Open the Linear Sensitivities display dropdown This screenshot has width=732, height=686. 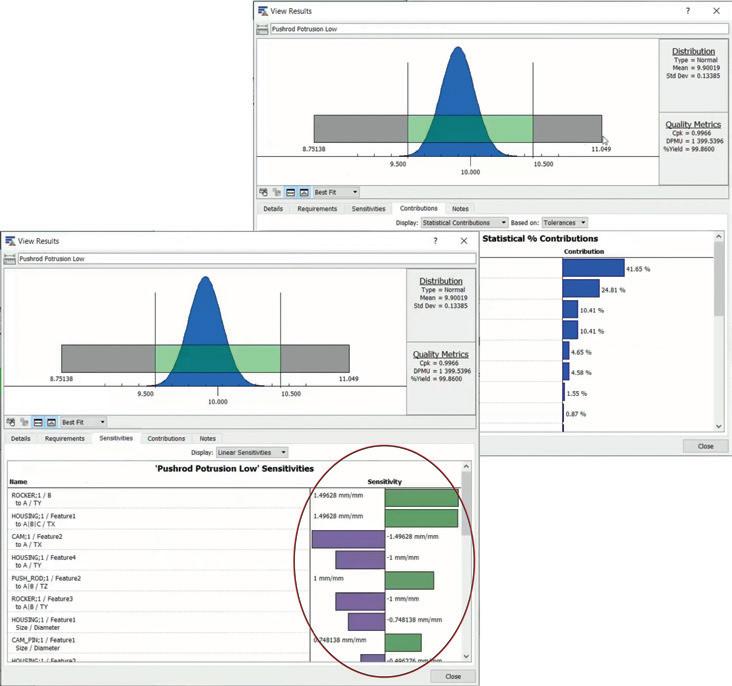point(252,453)
